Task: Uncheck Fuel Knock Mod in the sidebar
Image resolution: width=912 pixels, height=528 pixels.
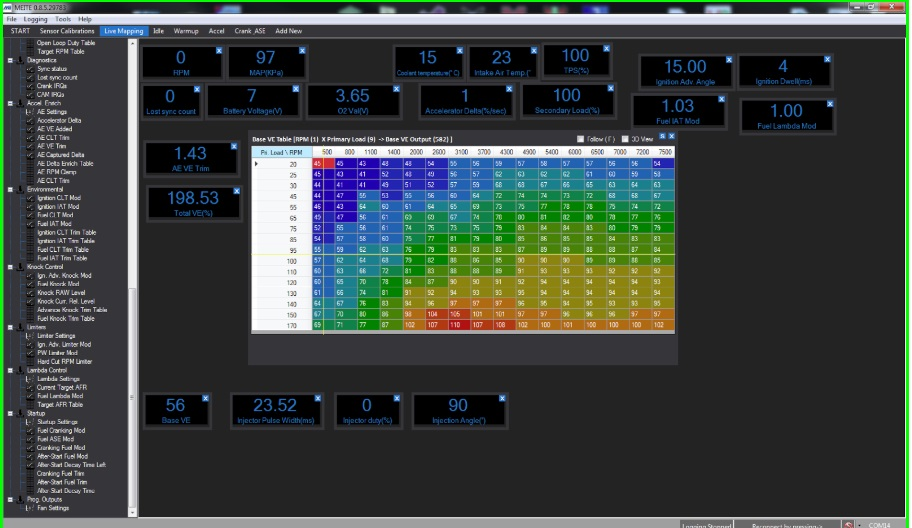Action: click(30, 284)
